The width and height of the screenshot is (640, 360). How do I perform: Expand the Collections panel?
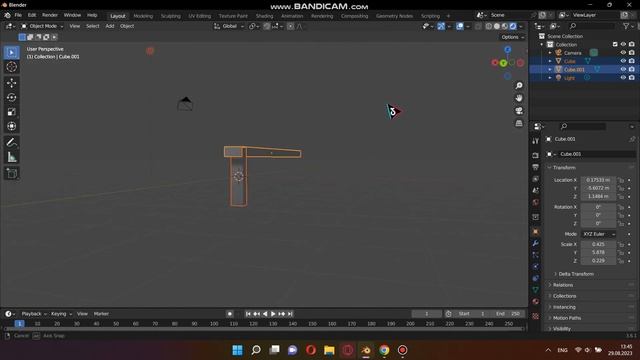coord(564,296)
